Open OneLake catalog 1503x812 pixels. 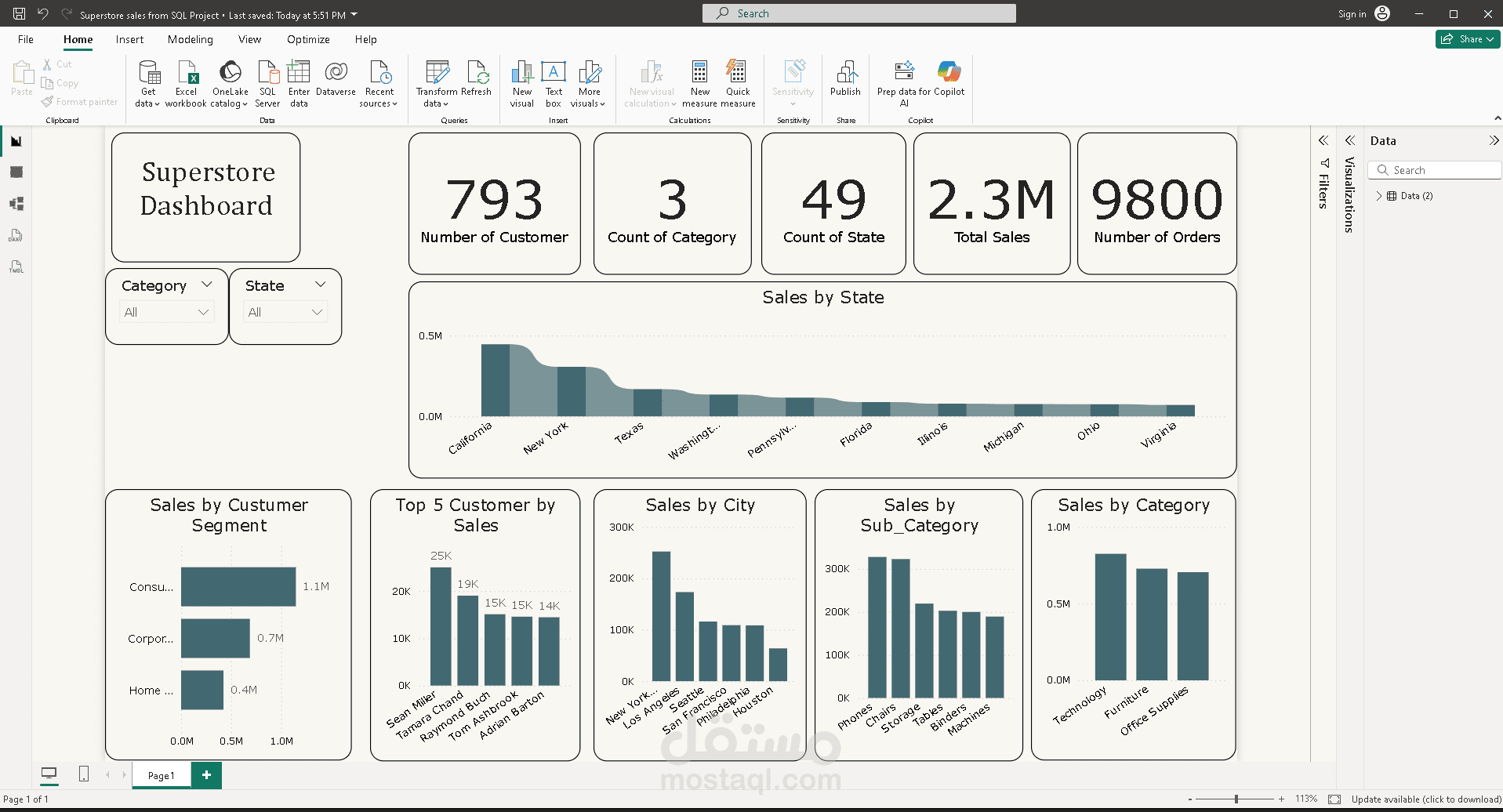click(230, 84)
